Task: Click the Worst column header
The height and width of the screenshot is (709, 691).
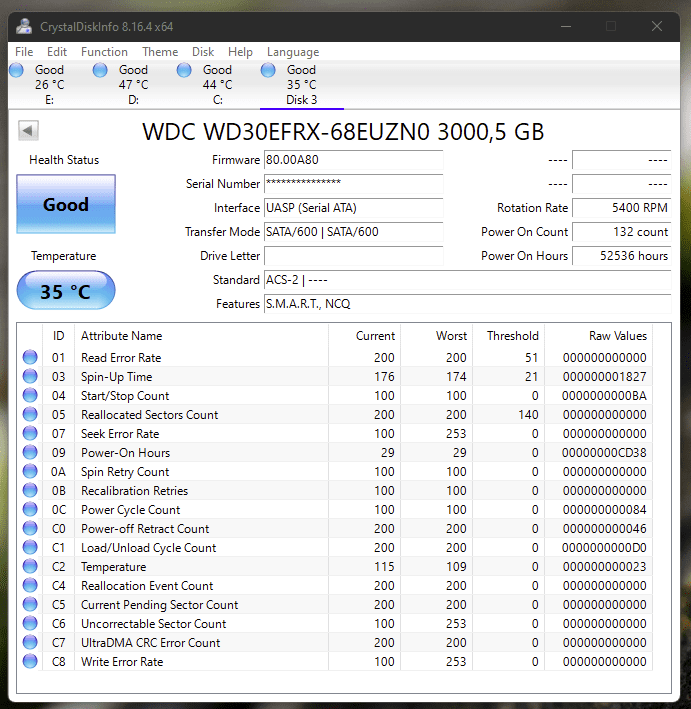Action: click(x=436, y=336)
